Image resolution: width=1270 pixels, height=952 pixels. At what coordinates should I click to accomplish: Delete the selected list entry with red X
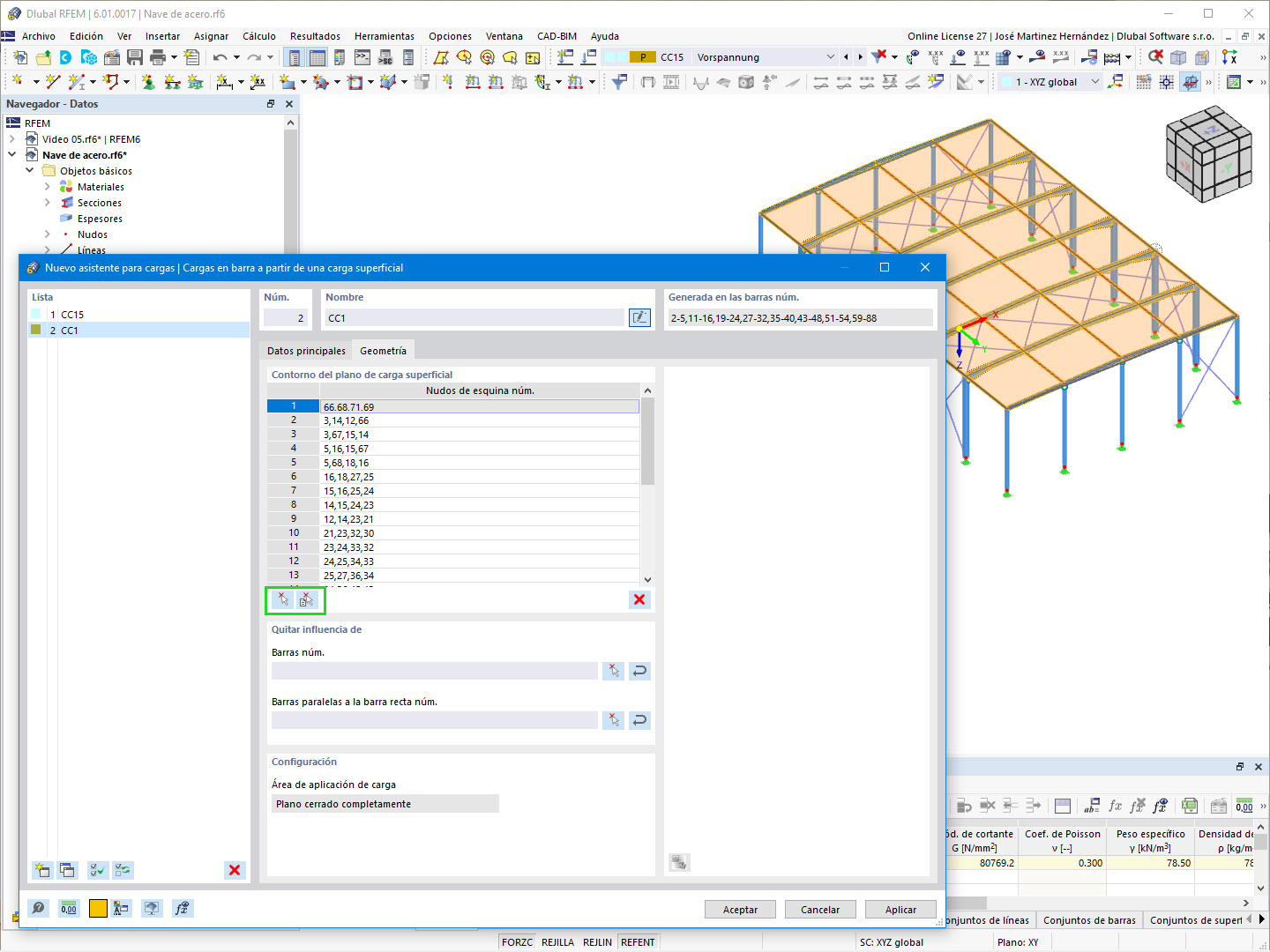click(x=235, y=870)
